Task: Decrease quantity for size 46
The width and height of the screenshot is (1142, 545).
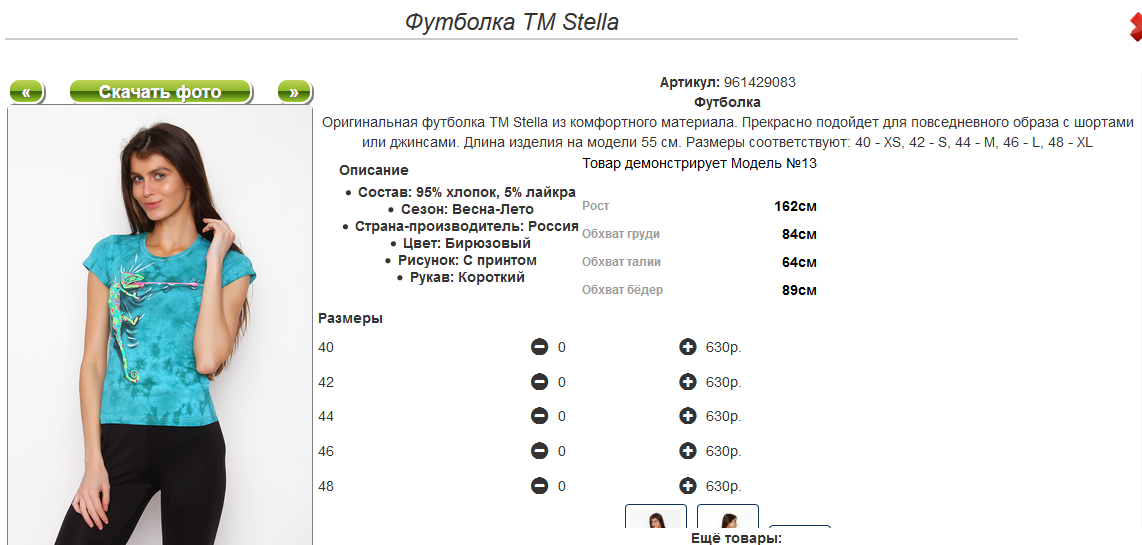Action: pyautogui.click(x=539, y=451)
